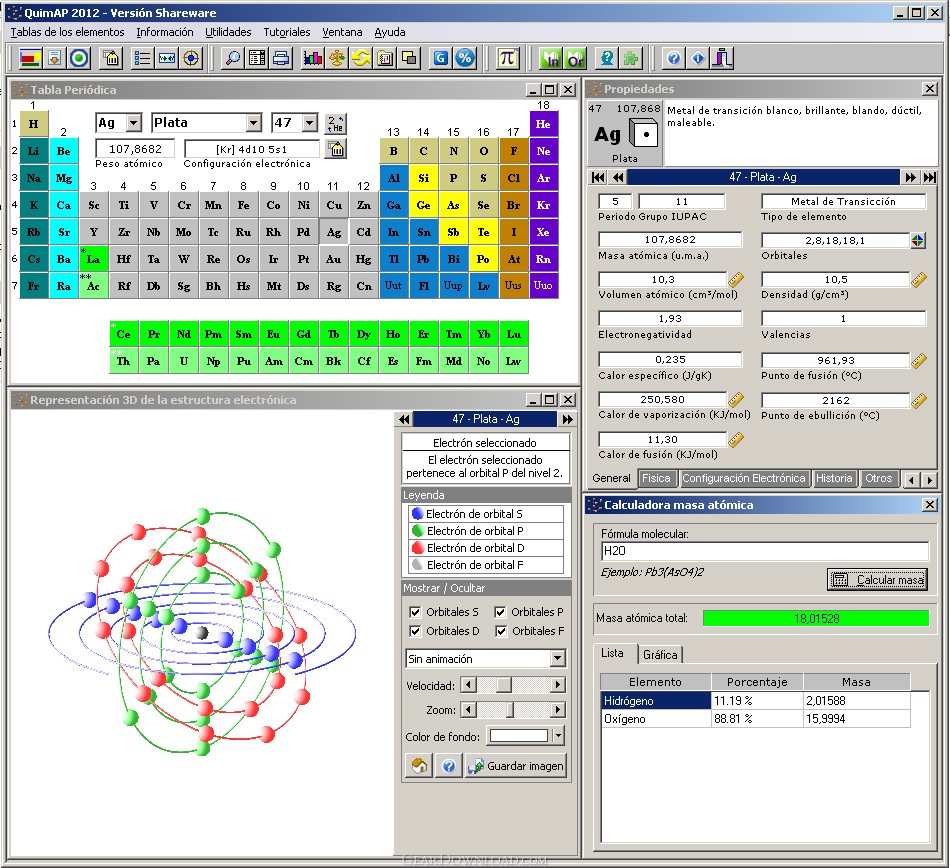Open the percentage calculator icon
950x868 pixels.
point(465,58)
